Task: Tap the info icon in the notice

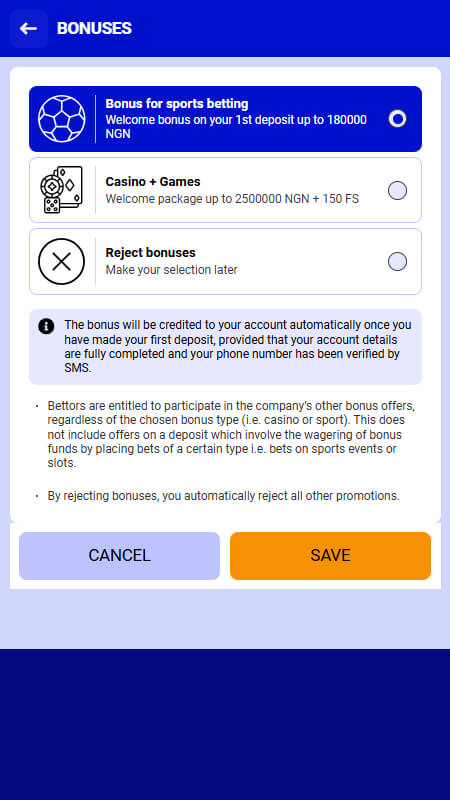Action: [46, 326]
